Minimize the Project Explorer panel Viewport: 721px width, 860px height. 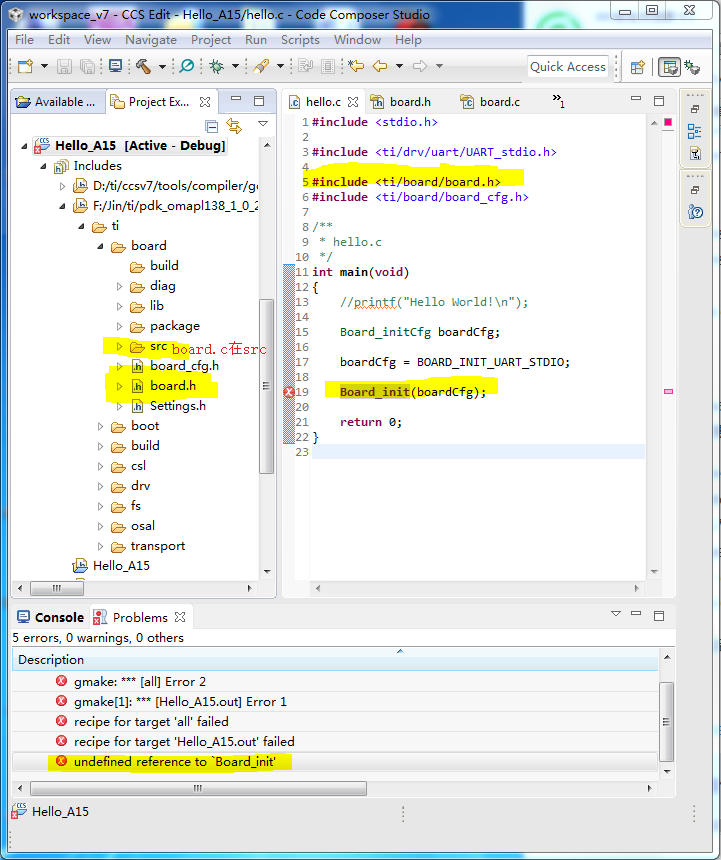[x=236, y=99]
